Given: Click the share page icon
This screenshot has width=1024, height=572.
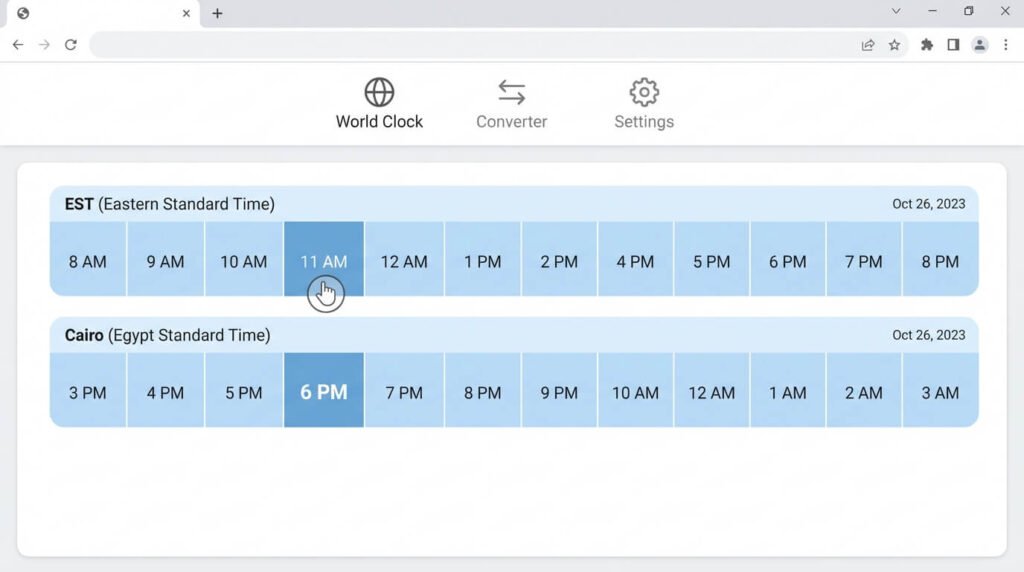Looking at the screenshot, I should [x=868, y=45].
